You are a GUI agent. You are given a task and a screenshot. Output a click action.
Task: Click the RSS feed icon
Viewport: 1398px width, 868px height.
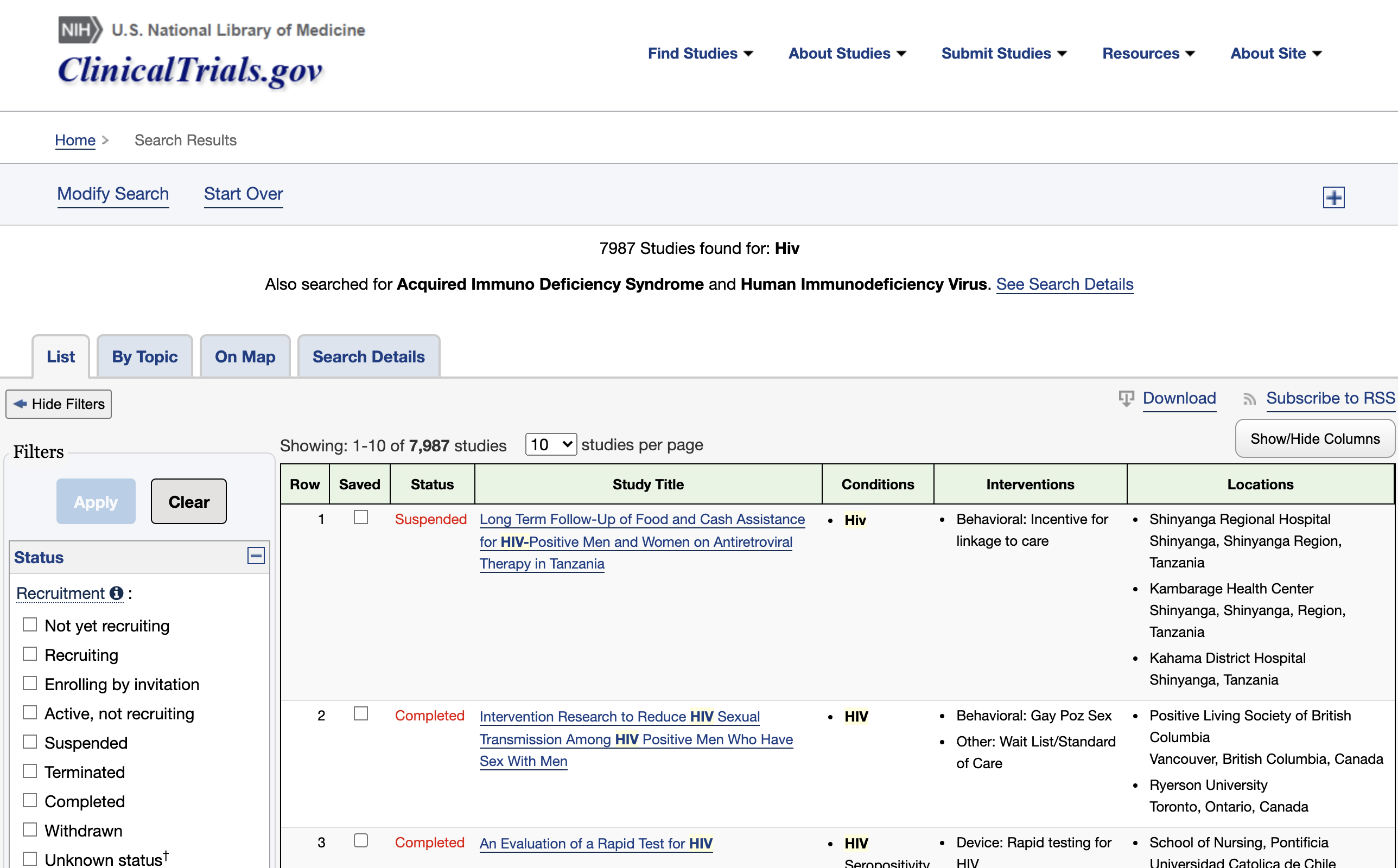click(x=1249, y=399)
